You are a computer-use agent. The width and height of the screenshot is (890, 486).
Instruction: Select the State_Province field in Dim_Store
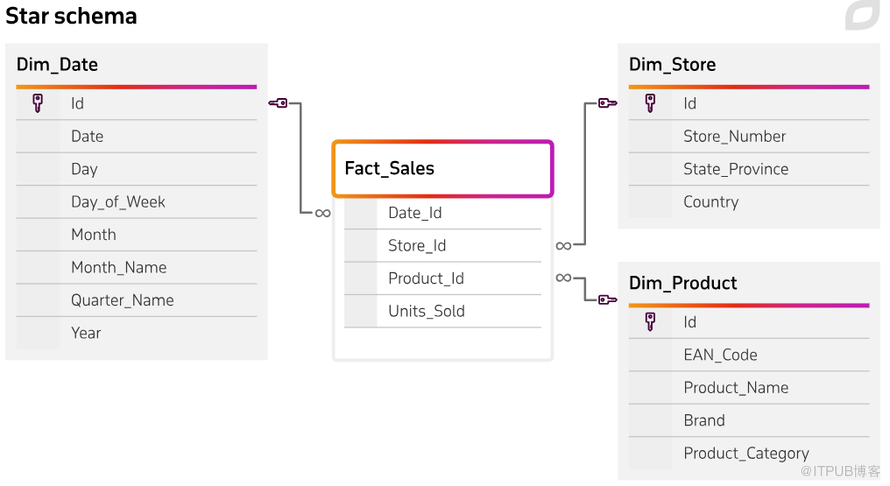(736, 169)
